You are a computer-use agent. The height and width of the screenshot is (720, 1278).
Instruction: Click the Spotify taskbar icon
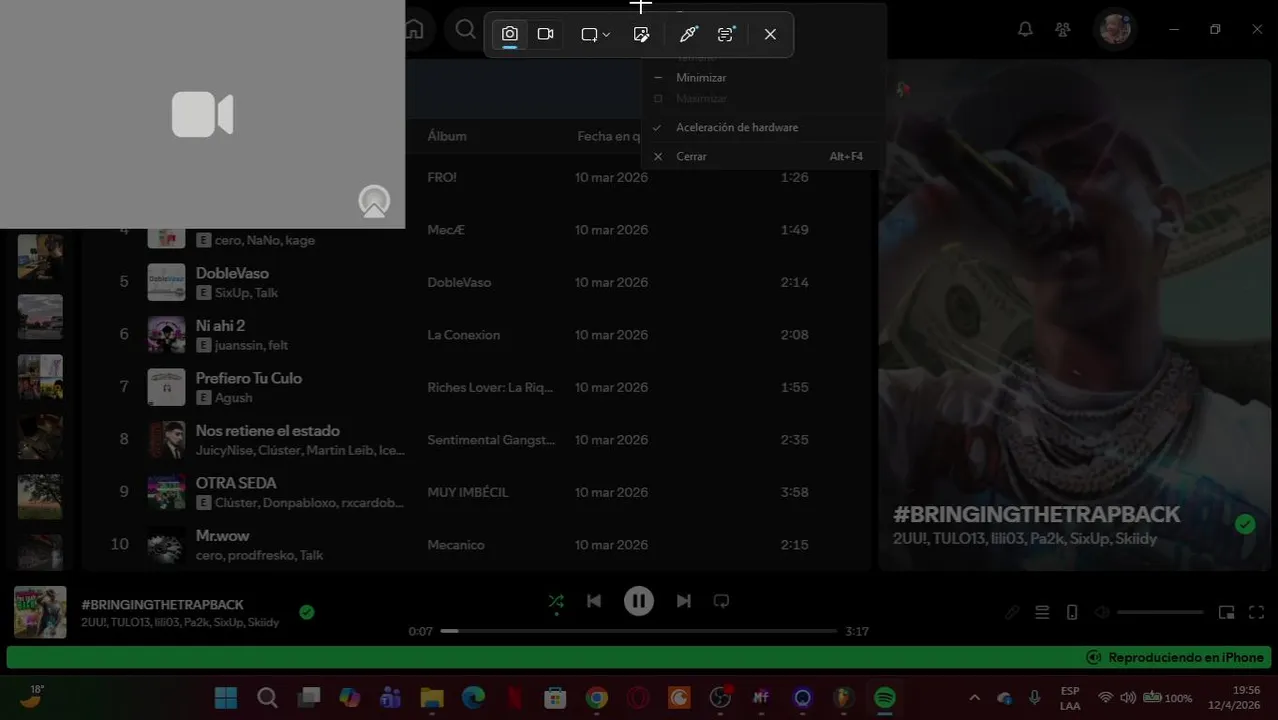(885, 697)
